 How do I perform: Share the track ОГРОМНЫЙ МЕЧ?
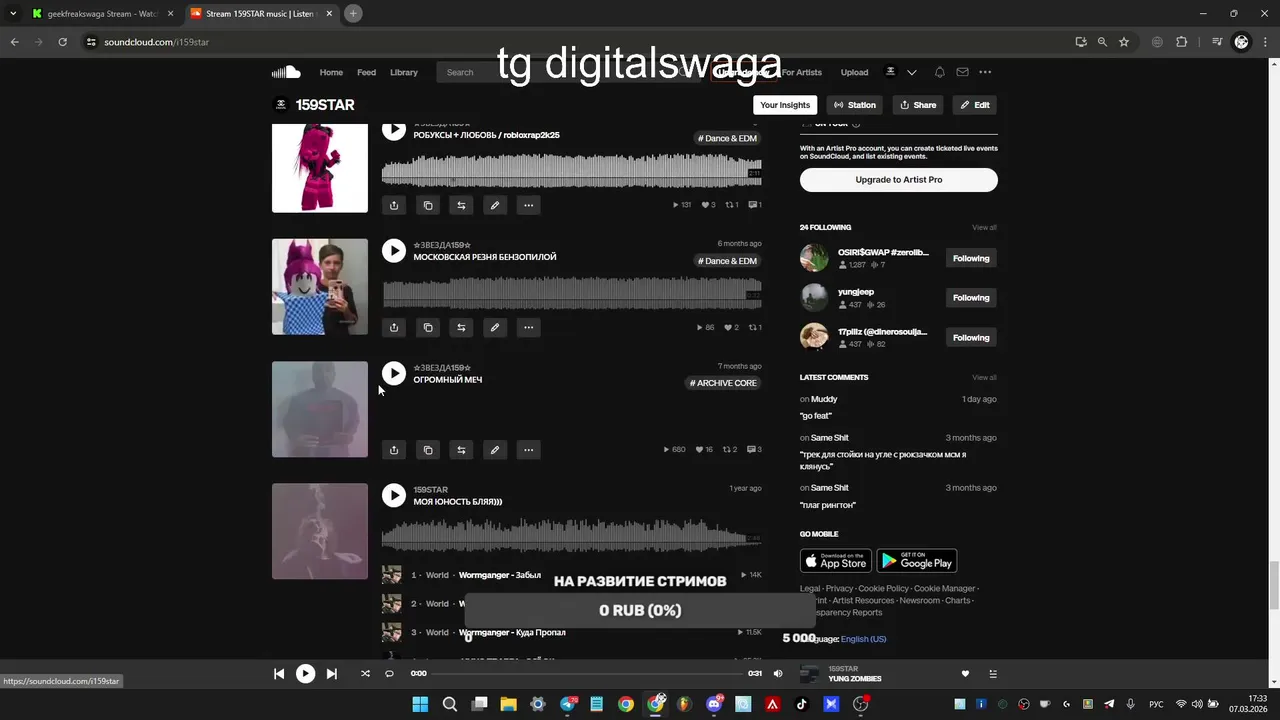pos(394,450)
